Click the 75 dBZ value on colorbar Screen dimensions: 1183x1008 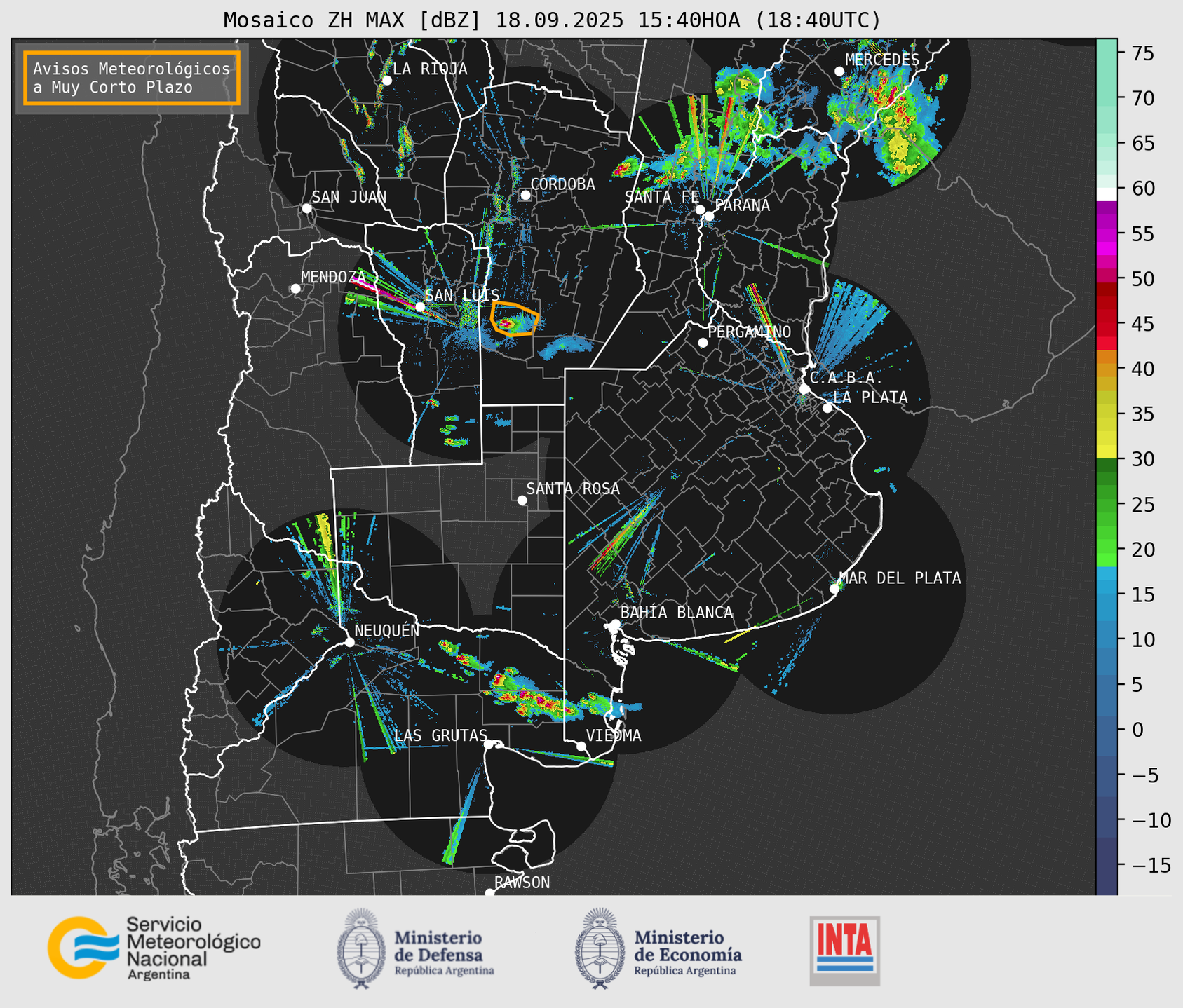coord(1142,53)
